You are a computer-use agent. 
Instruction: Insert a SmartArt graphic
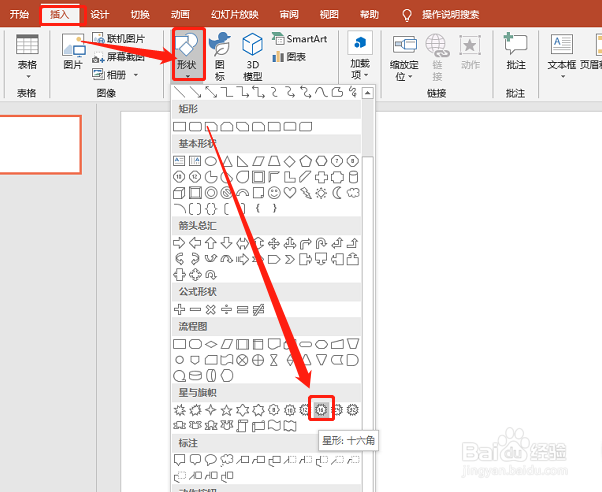coord(299,38)
